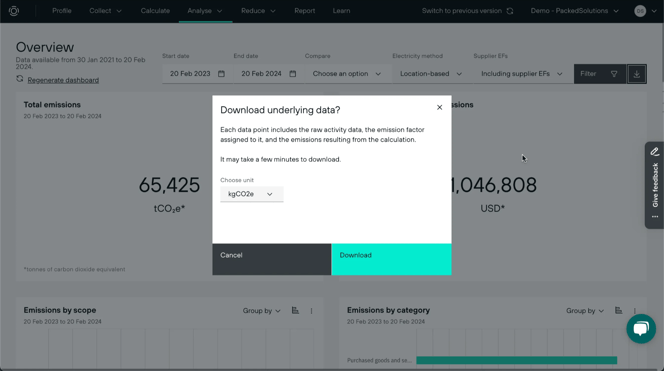
Task: Open more options in Emissions by scope
Action: tap(311, 311)
